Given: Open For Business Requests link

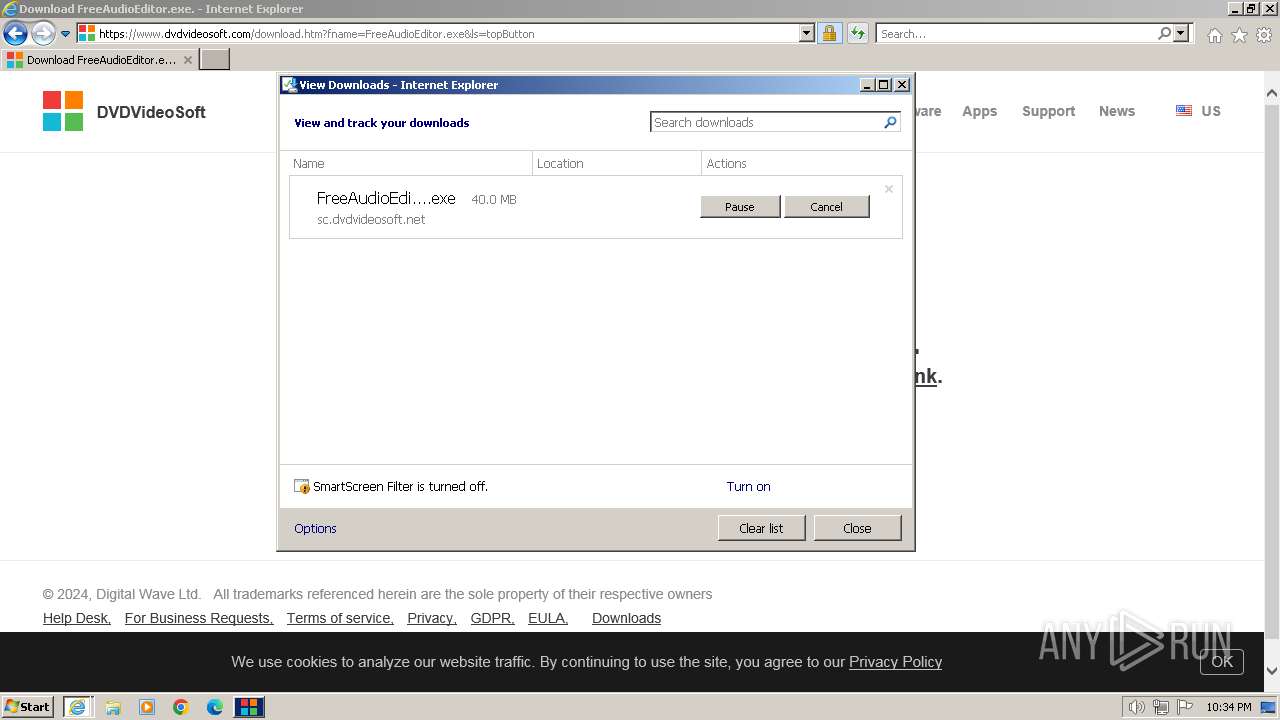Looking at the screenshot, I should coord(199,618).
